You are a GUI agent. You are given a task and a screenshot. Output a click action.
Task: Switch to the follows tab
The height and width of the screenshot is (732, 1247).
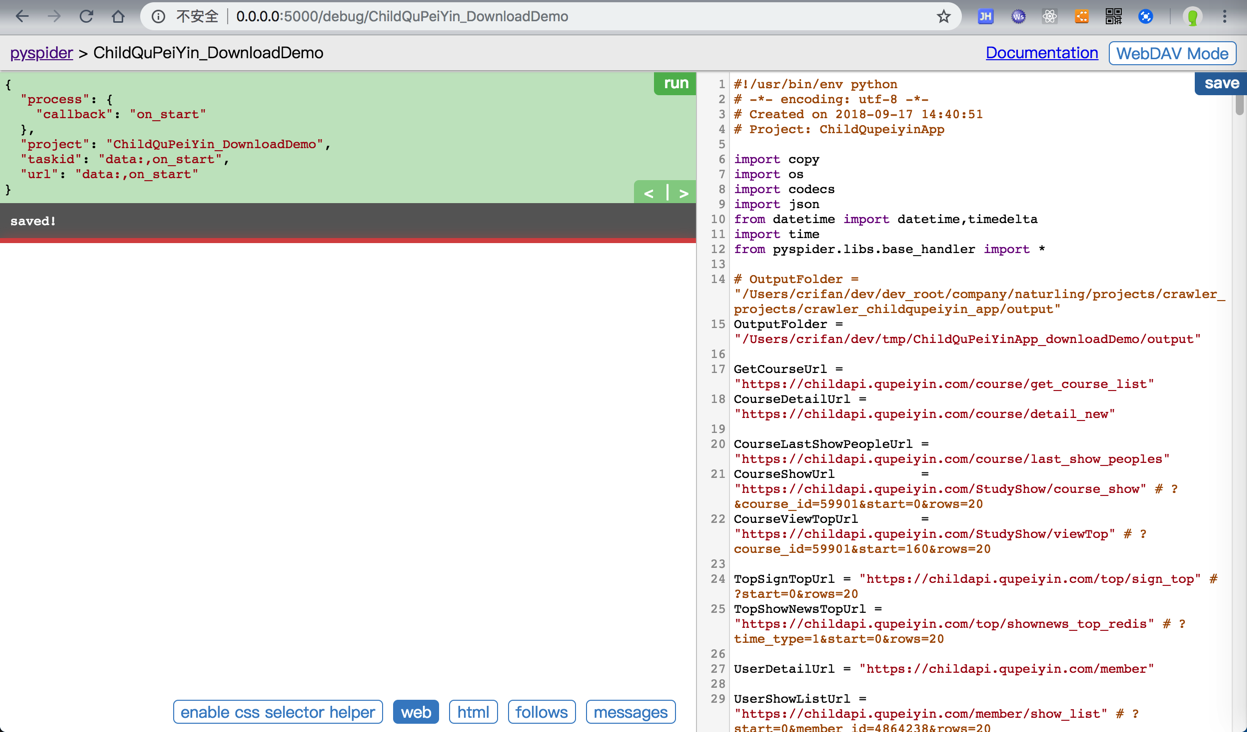[541, 712]
